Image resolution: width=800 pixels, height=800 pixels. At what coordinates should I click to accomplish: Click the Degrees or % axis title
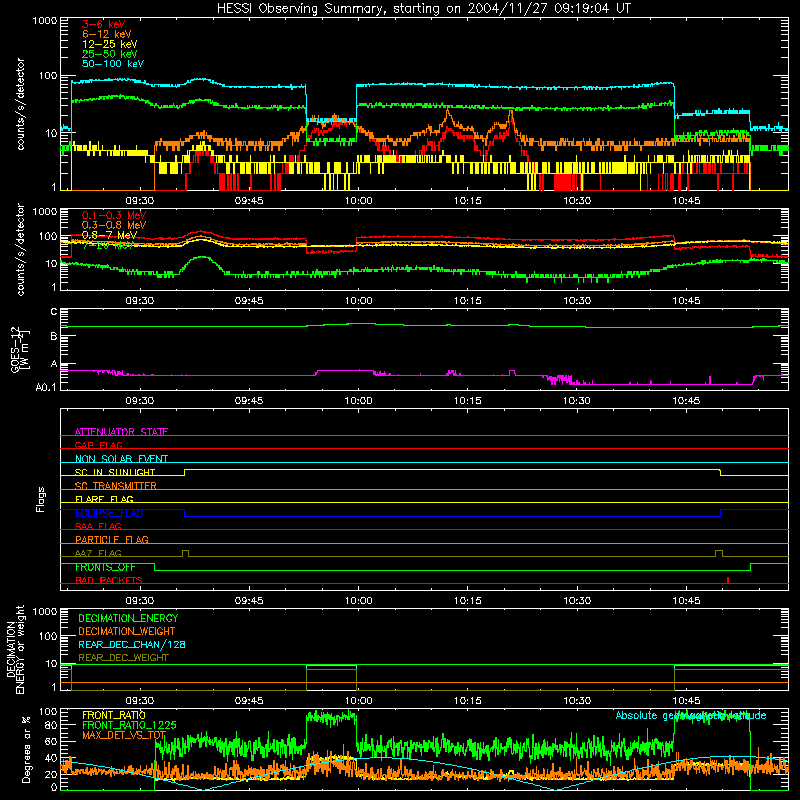coord(26,749)
